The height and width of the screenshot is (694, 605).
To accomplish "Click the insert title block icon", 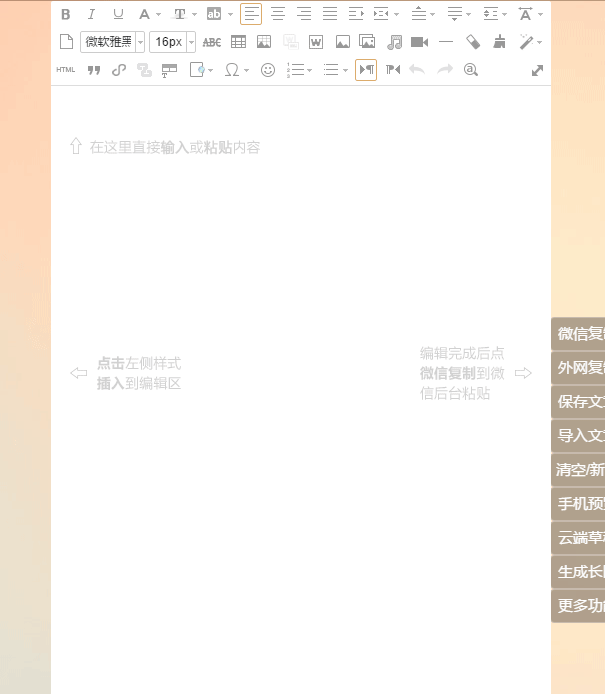I will [x=170, y=70].
